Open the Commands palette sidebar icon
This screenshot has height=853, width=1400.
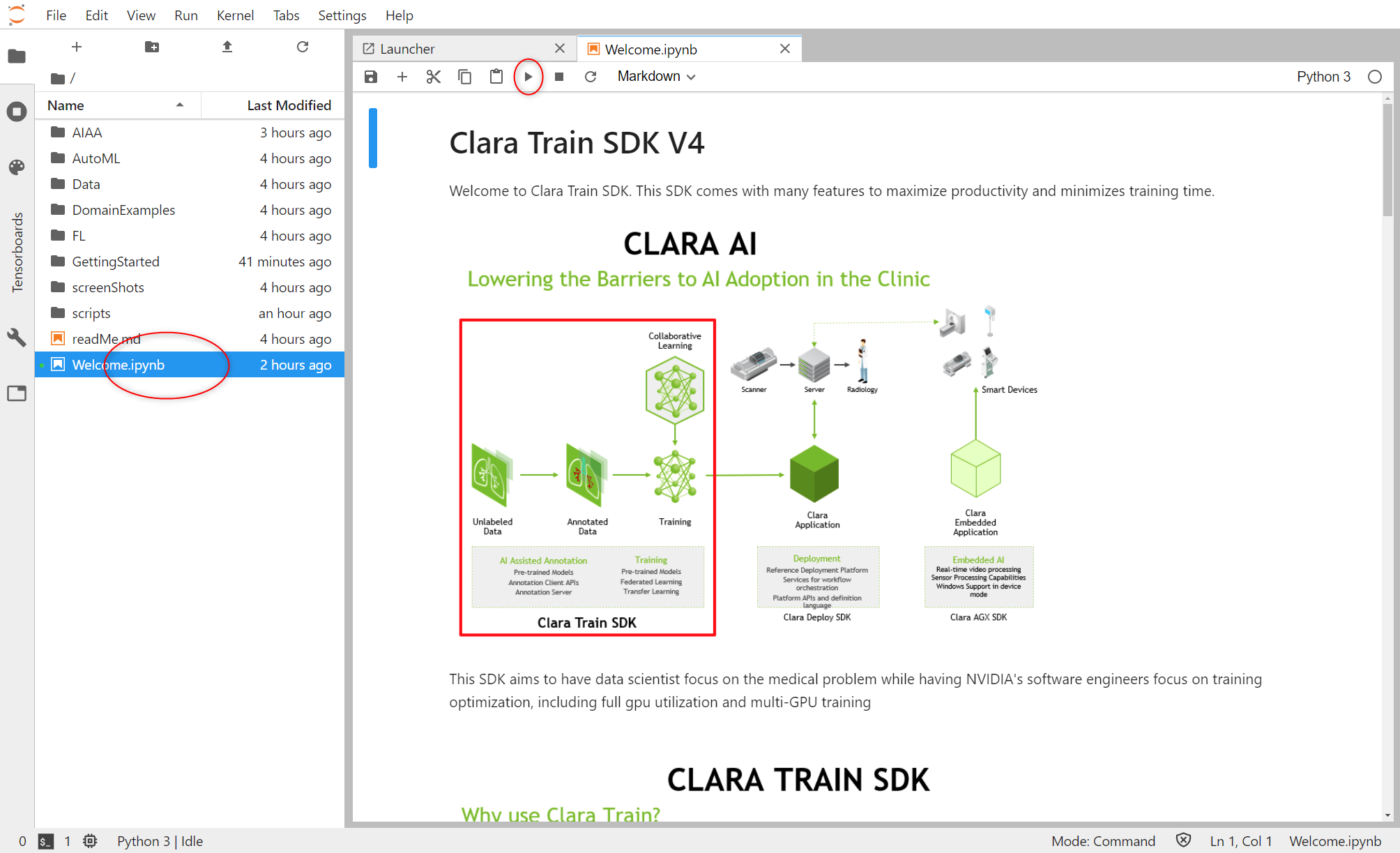[17, 167]
